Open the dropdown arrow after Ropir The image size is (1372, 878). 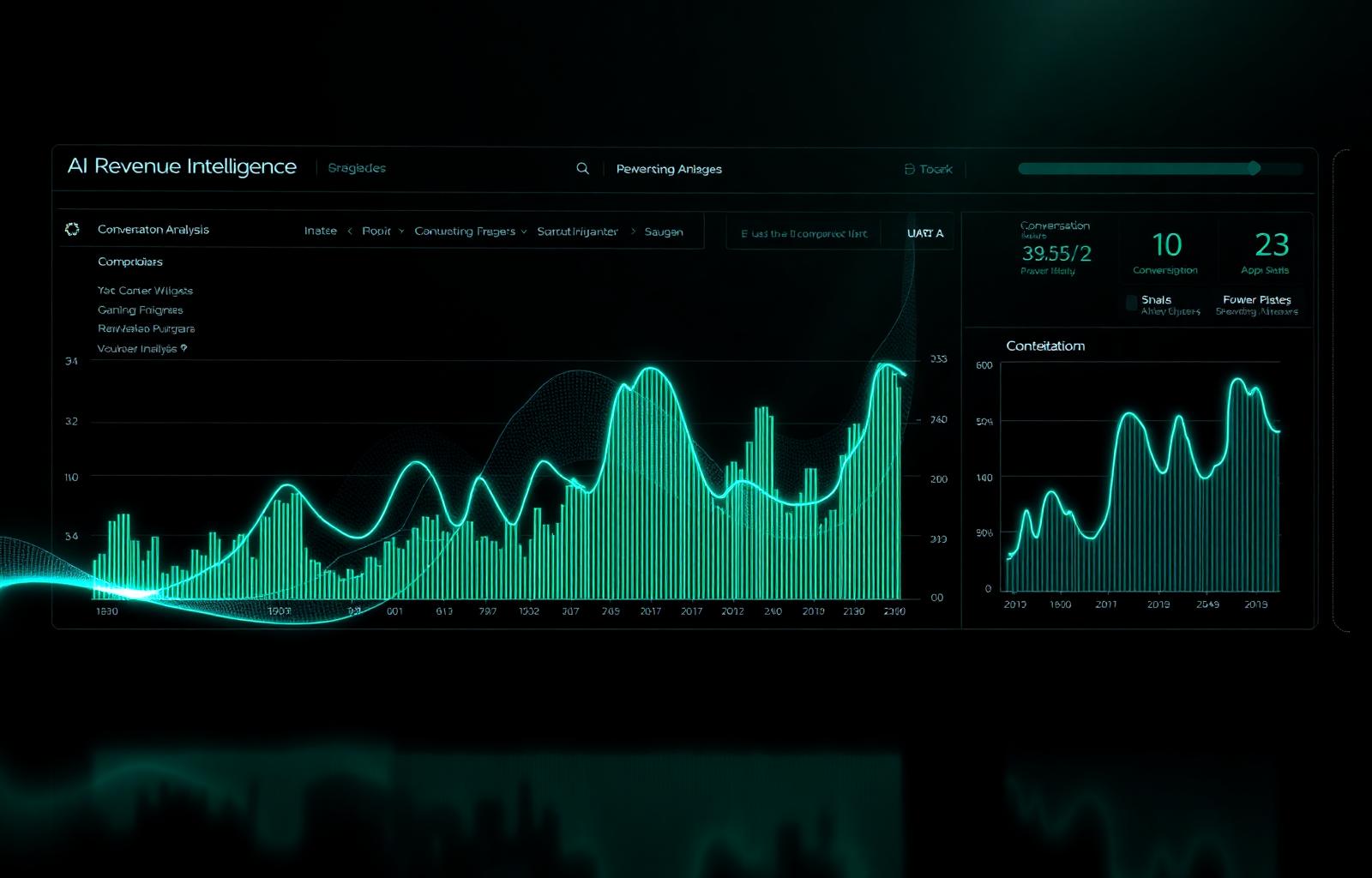tap(400, 232)
